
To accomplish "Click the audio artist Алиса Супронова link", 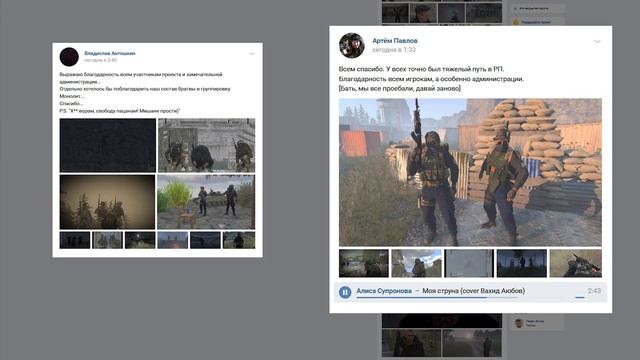I will coord(384,291).
